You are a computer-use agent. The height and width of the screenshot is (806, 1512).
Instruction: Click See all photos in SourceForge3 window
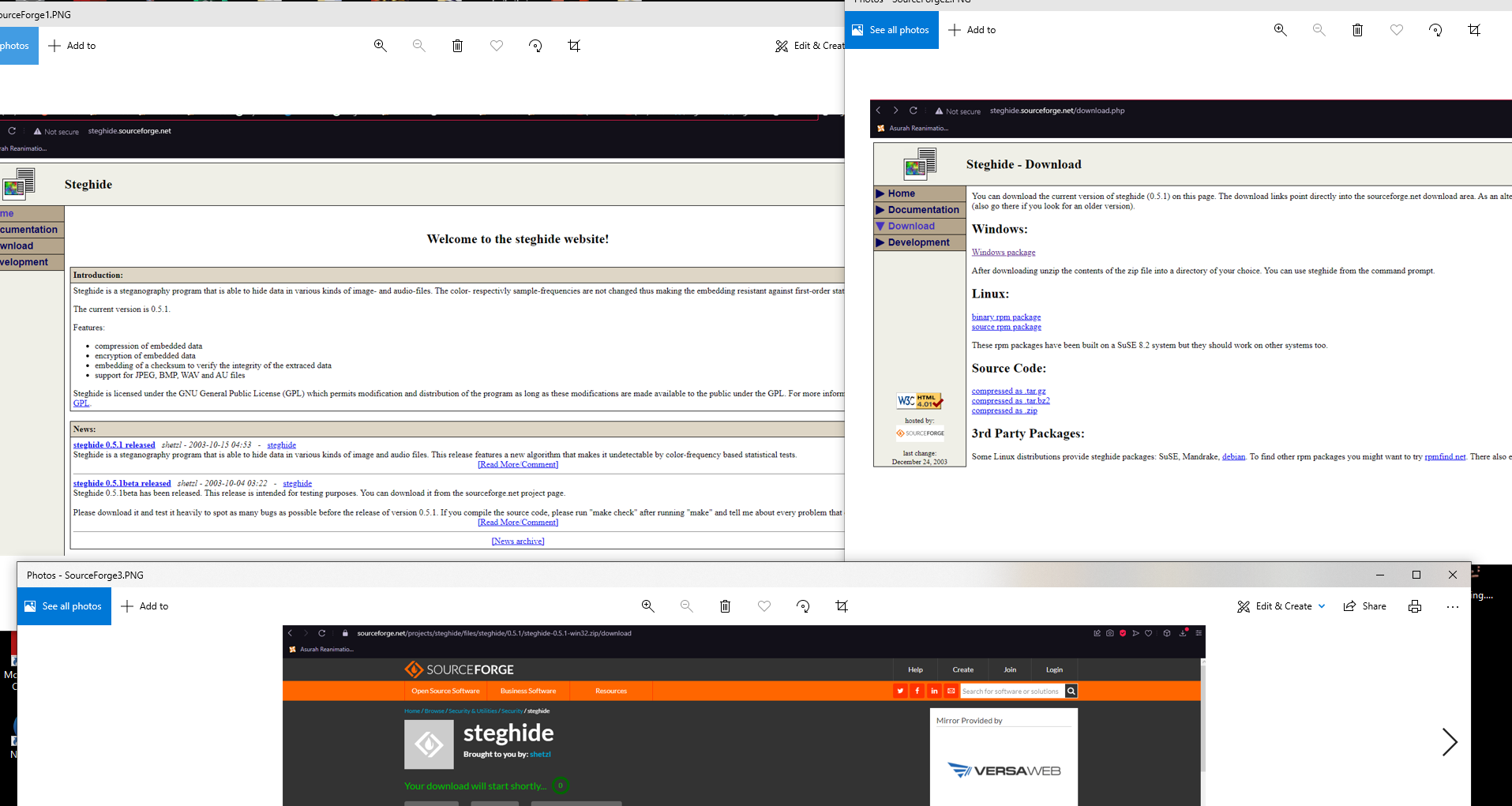64,606
